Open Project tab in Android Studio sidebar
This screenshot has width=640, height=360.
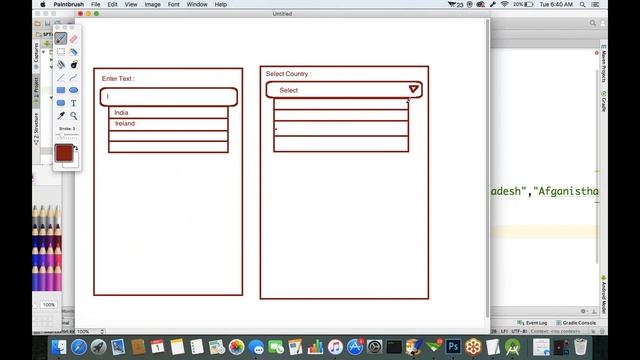click(x=36, y=89)
